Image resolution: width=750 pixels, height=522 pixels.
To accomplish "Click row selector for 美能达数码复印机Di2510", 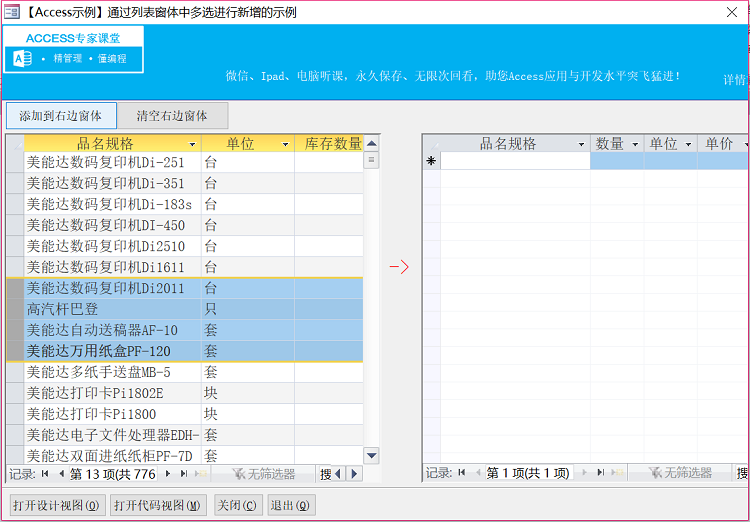I will [15, 246].
